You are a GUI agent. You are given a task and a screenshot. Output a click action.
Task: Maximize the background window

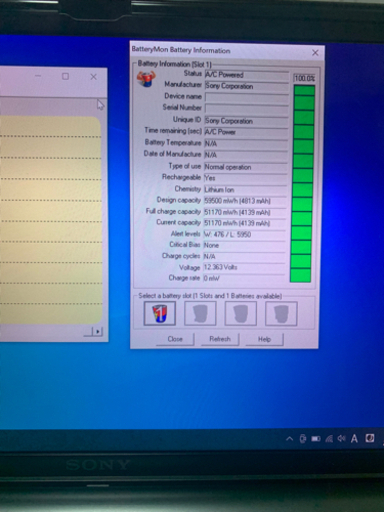pos(65,76)
